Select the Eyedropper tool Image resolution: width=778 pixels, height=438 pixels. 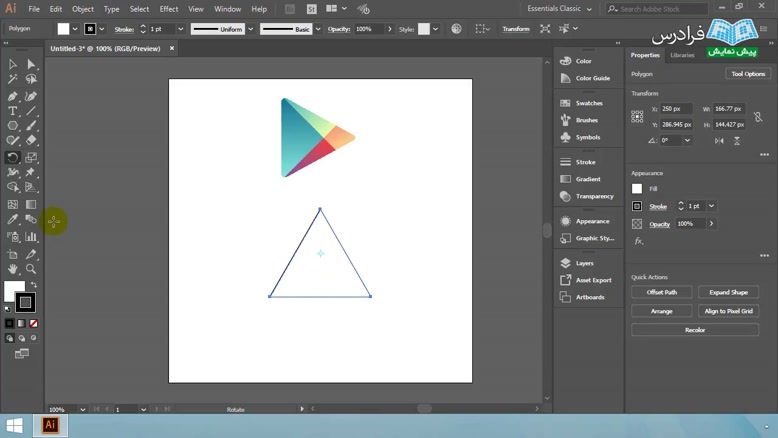point(12,219)
